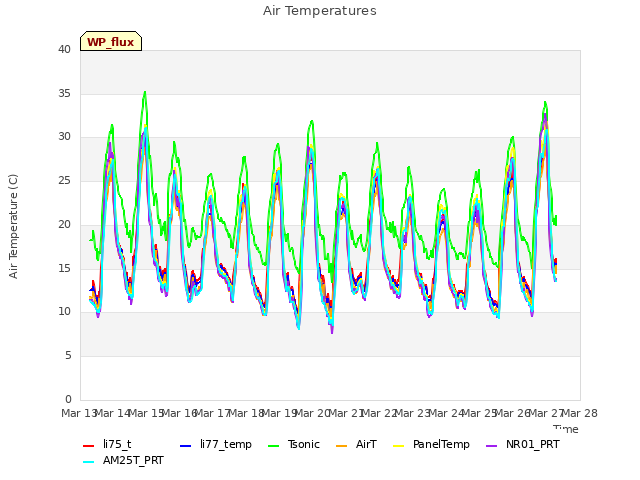
Task: Click the y-axis value 0
Action: coord(68,399)
